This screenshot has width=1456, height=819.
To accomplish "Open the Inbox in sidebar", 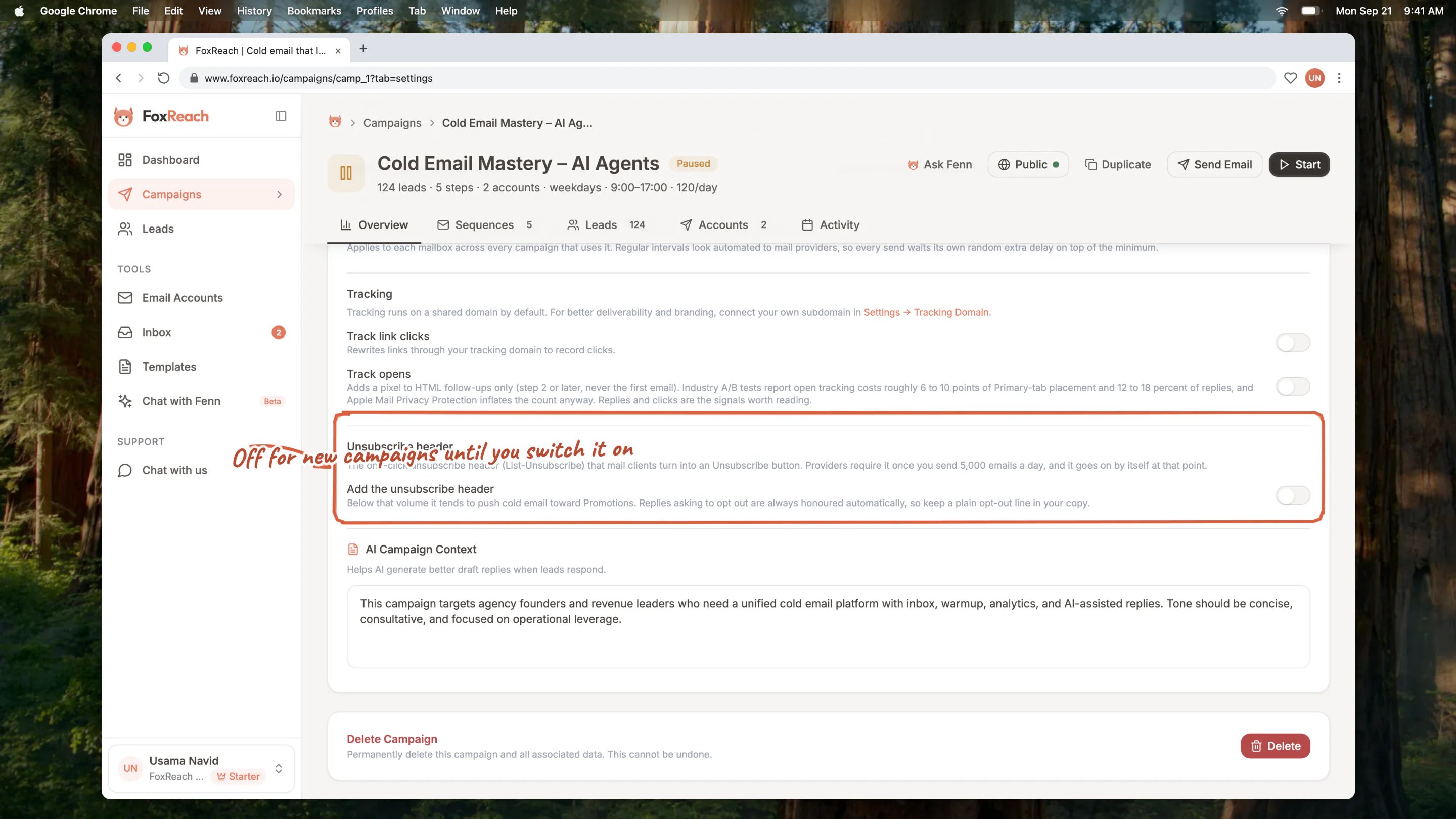I will 201,332.
